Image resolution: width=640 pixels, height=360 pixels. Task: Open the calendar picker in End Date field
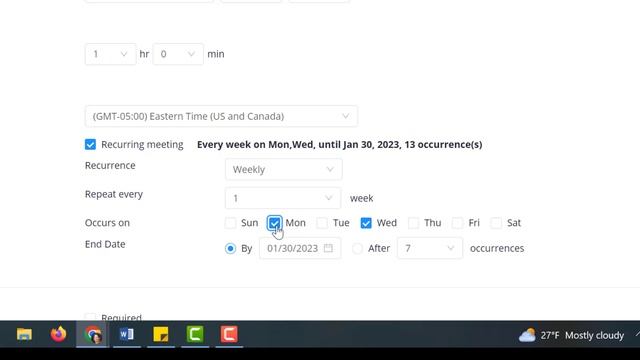(x=328, y=248)
